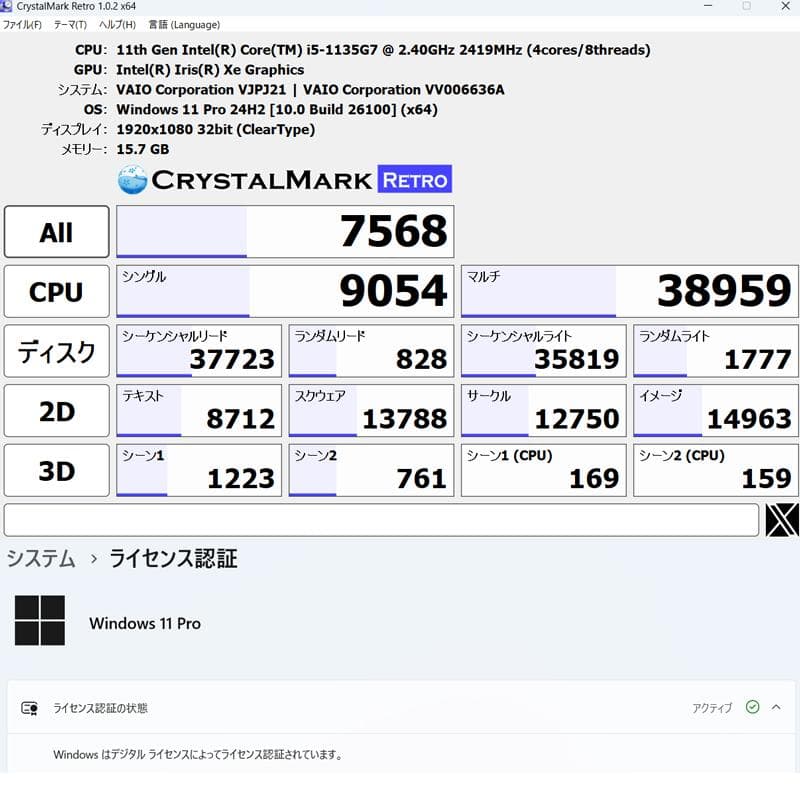The width and height of the screenshot is (800, 800).
Task: Open the テーマ(T) menu
Action: [70, 24]
